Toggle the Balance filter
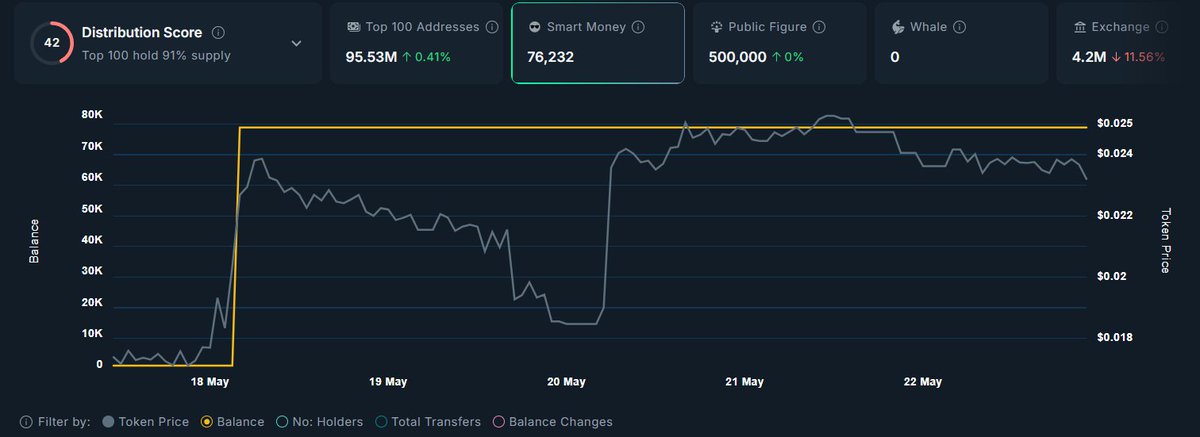The width and height of the screenshot is (1200, 437). click(x=233, y=422)
